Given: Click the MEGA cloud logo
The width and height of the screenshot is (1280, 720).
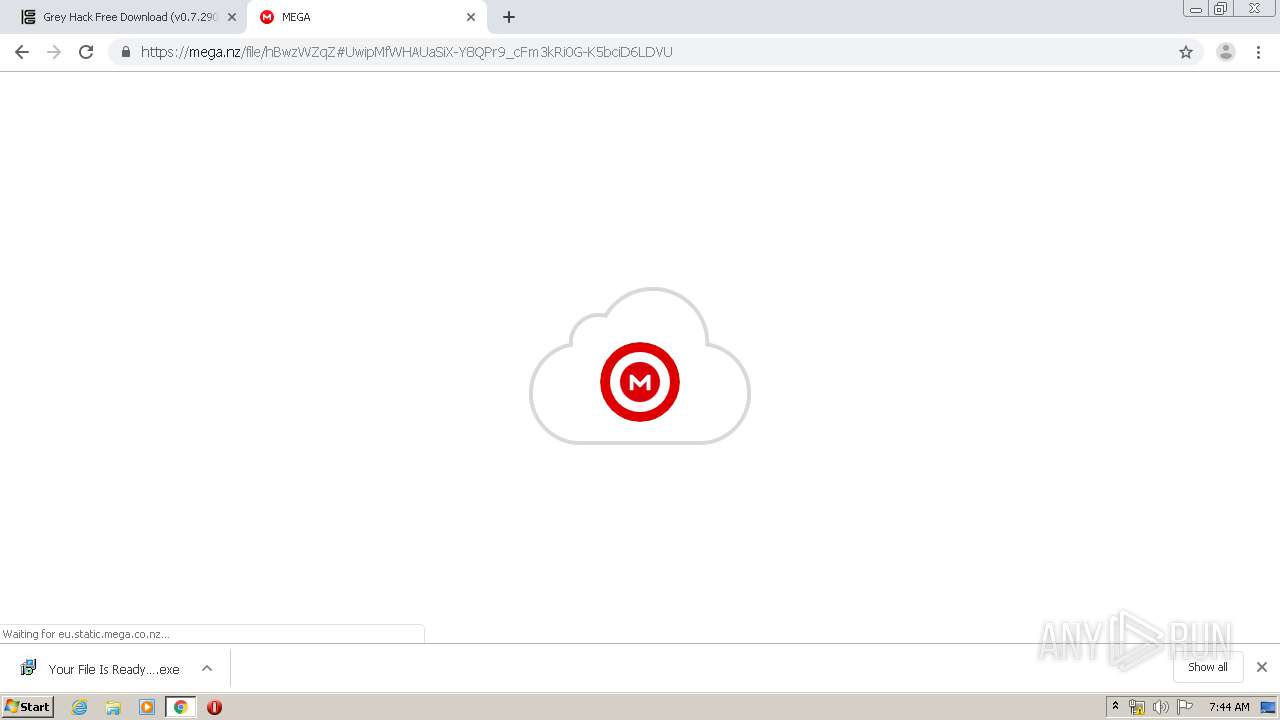Looking at the screenshot, I should (640, 366).
